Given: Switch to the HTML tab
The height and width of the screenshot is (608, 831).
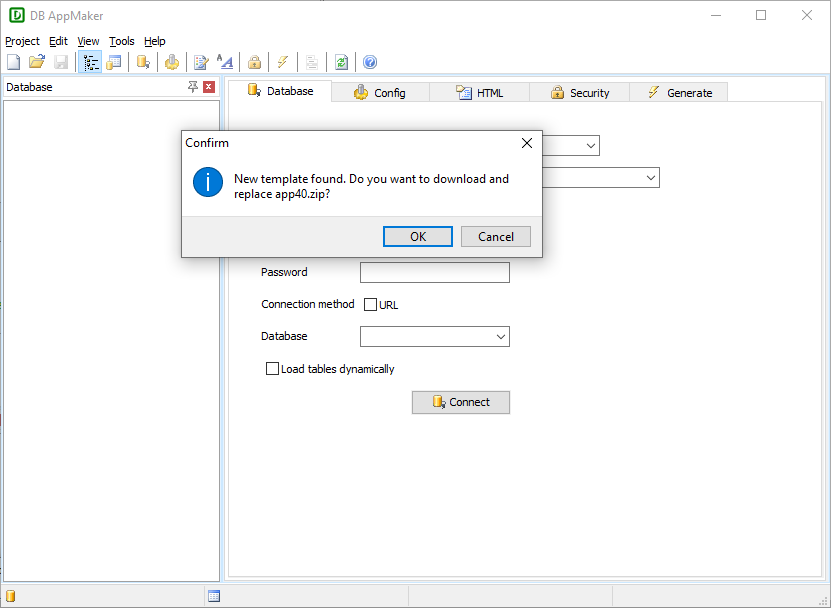Looking at the screenshot, I should tap(480, 93).
